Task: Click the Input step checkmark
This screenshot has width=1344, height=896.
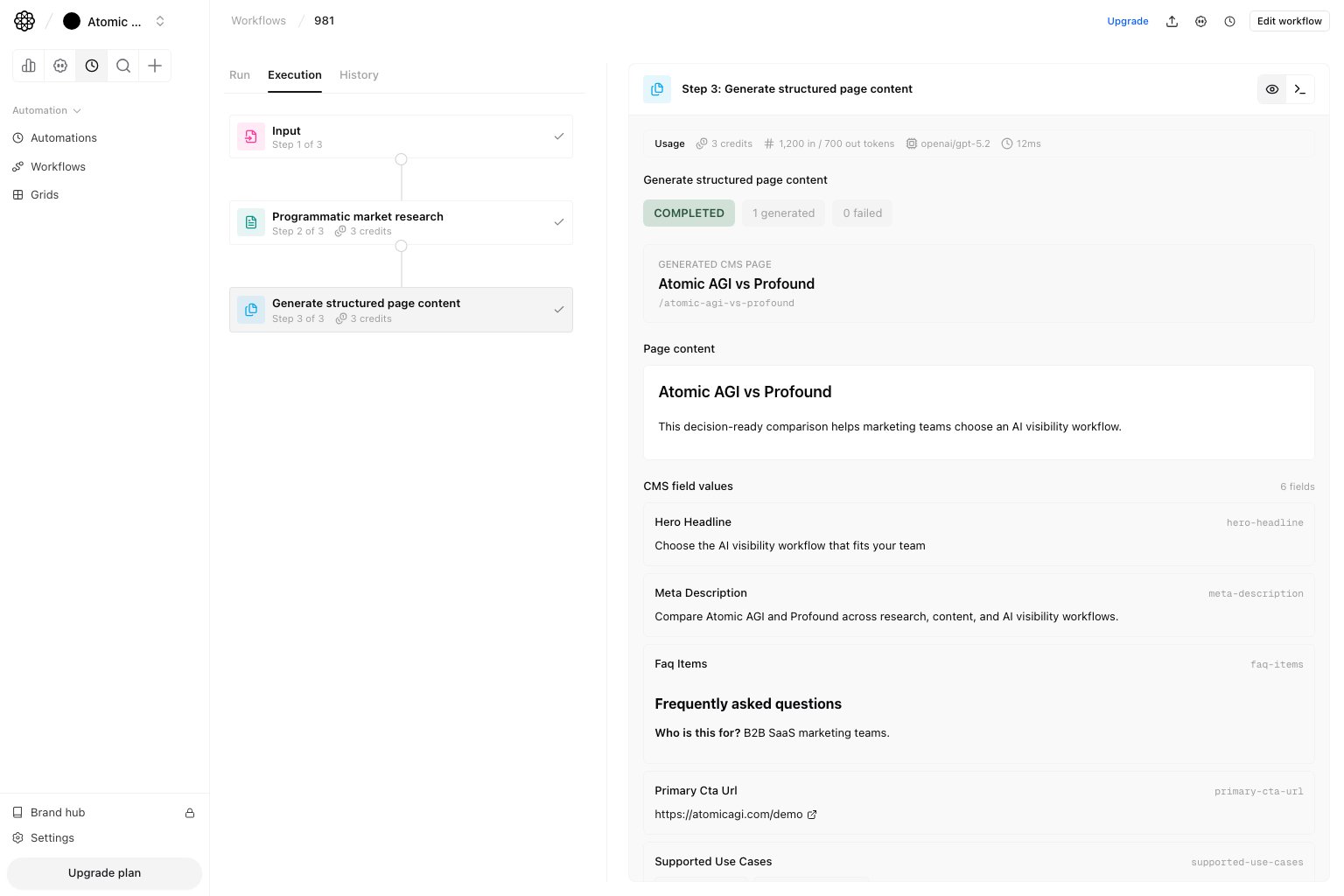Action: point(558,136)
